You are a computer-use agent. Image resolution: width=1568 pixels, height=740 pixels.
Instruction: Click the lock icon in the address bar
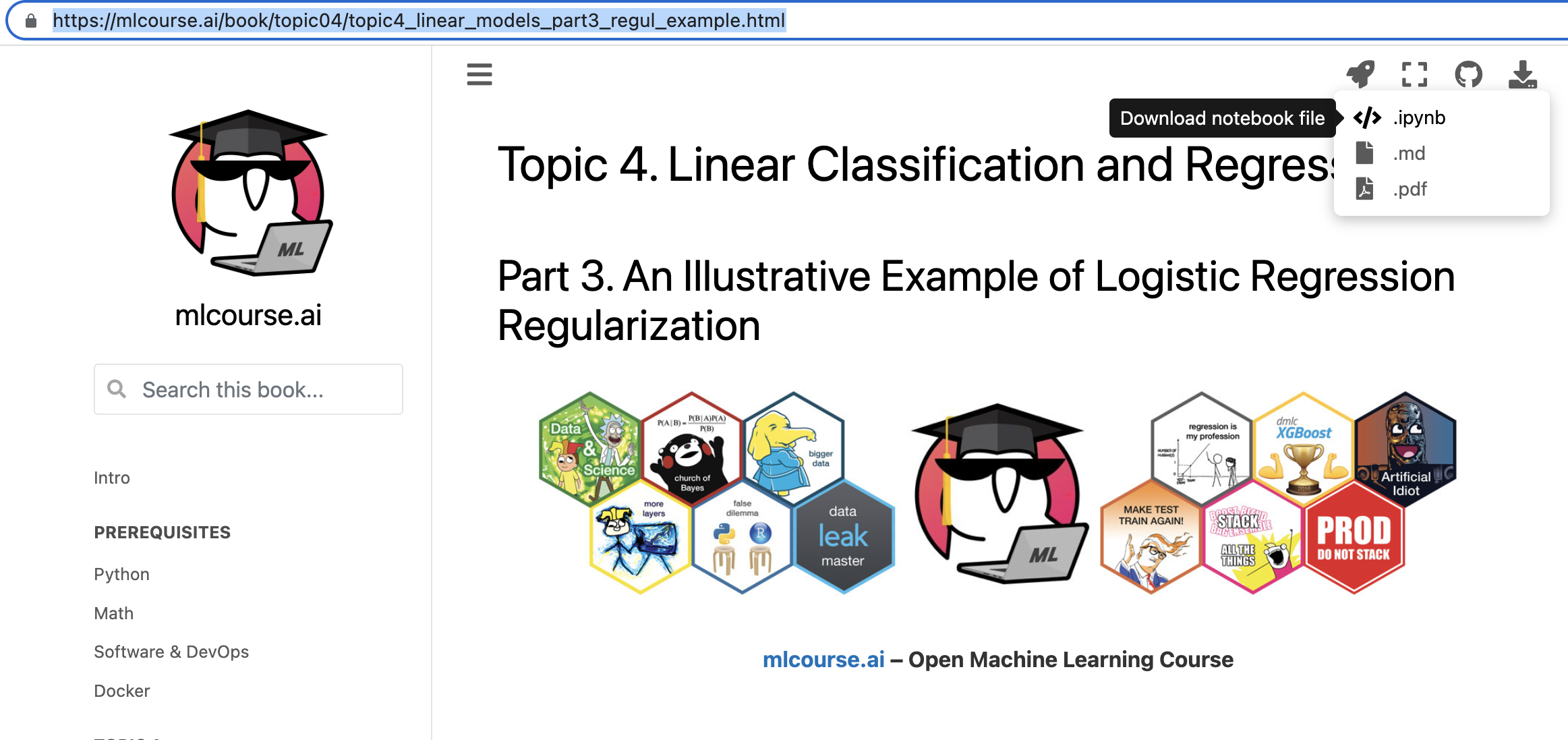[x=31, y=21]
